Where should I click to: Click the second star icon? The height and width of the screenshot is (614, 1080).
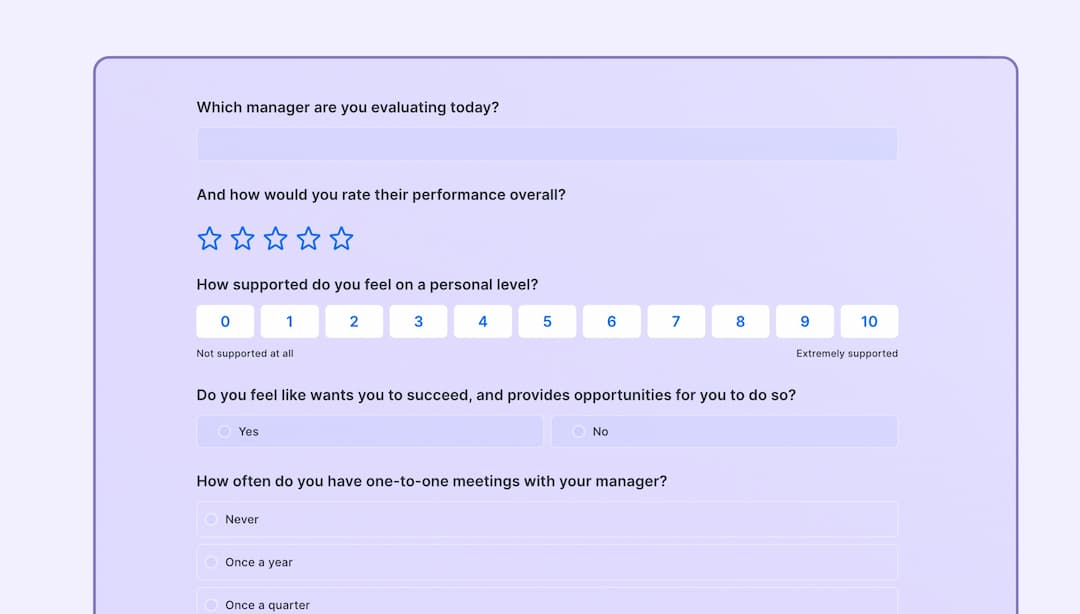[x=243, y=238]
